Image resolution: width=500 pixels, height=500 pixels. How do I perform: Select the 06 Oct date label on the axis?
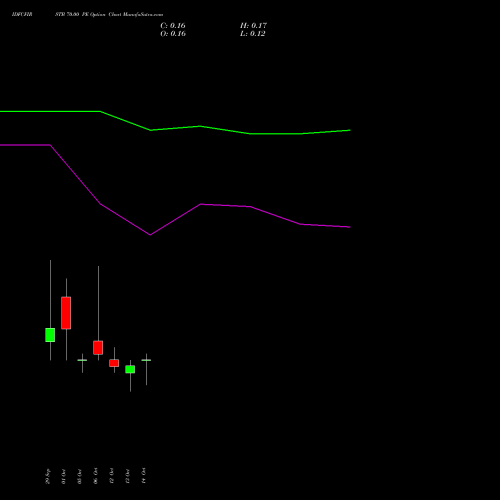click(x=96, y=476)
